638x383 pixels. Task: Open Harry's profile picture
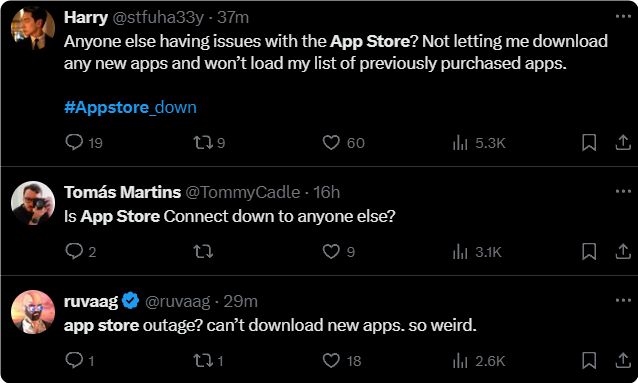coord(33,28)
